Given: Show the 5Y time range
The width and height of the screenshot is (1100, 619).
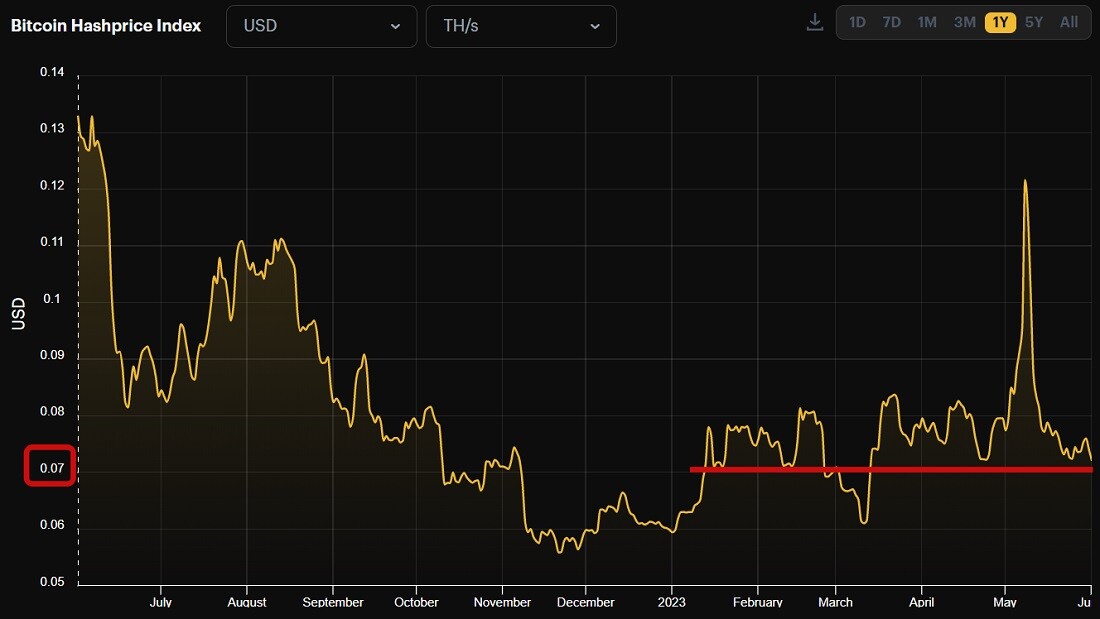Looking at the screenshot, I should click(x=1033, y=22).
